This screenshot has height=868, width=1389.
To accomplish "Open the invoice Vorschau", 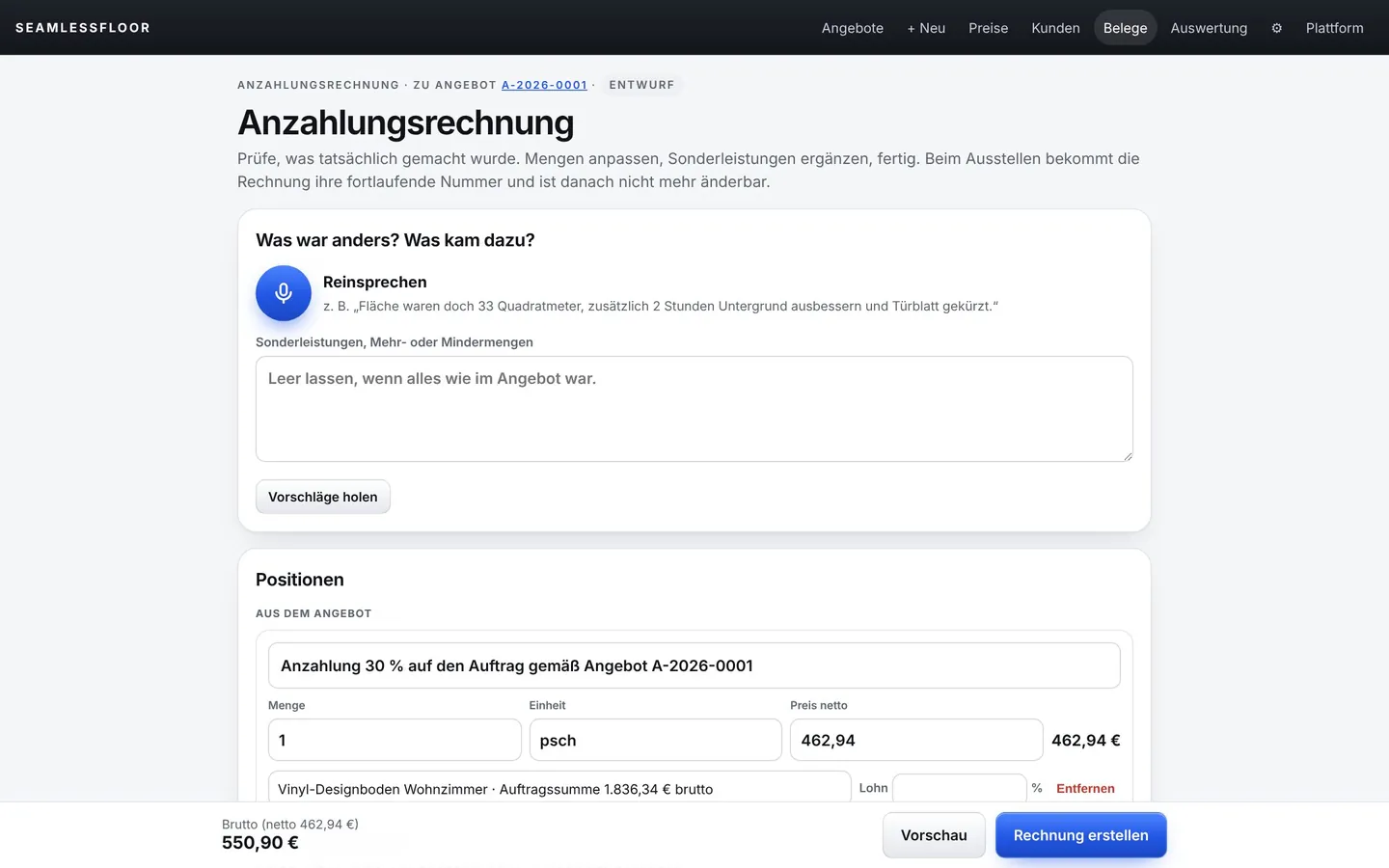I will [934, 835].
